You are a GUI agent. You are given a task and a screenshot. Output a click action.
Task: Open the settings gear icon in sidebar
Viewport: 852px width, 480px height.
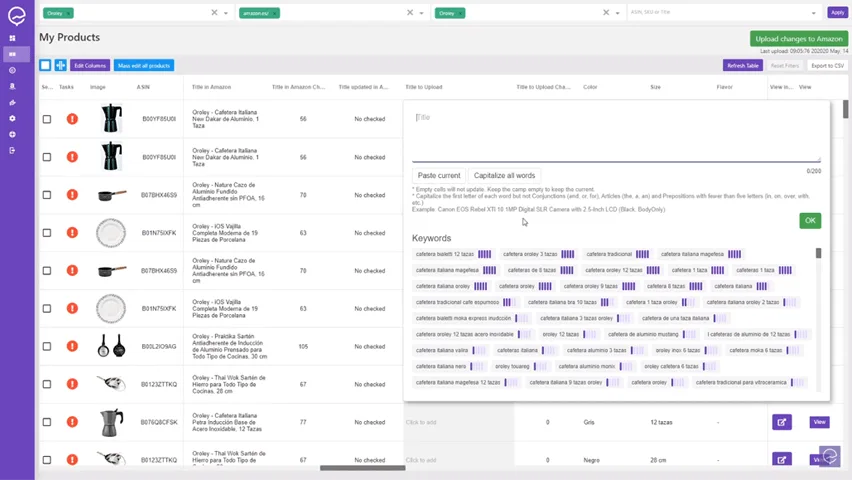pyautogui.click(x=12, y=118)
